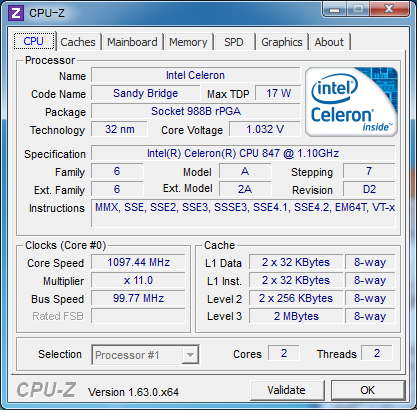This screenshot has width=417, height=410.
Task: Click the CPU-Z purple Z title icon
Action: (x=16, y=13)
